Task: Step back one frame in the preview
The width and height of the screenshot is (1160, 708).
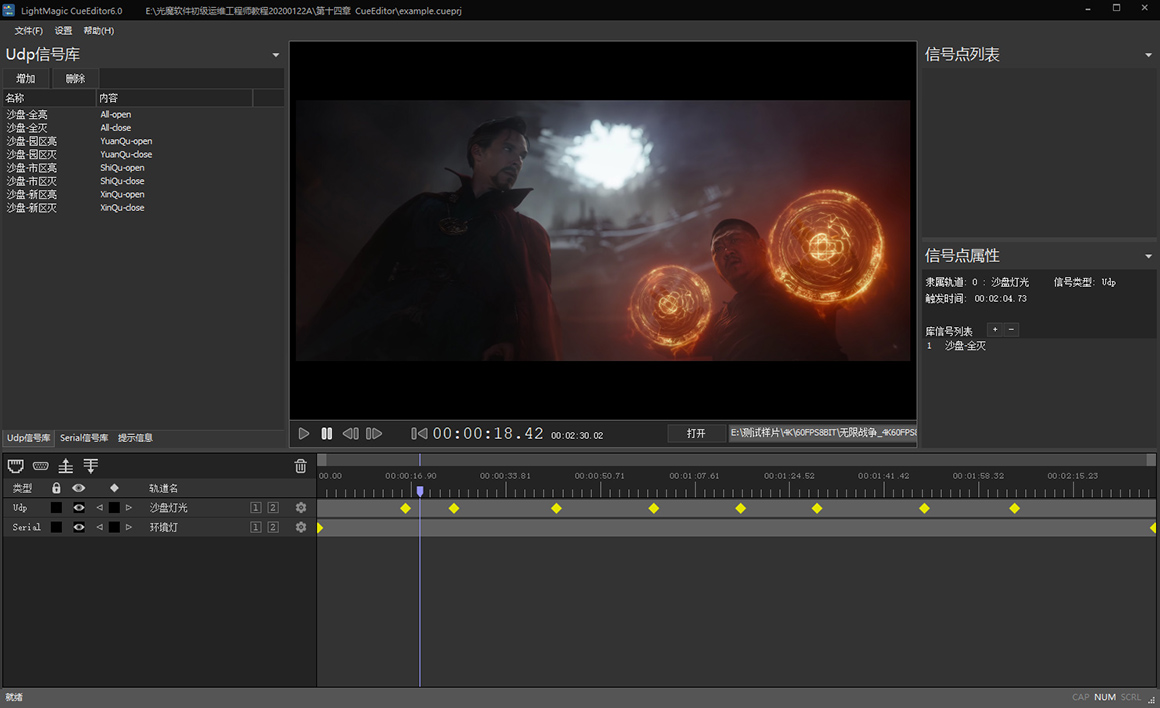Action: (350, 434)
